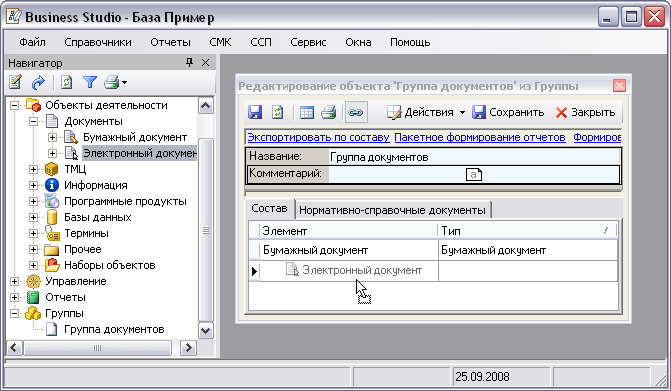Open the Navigator filter funnel icon
671x391 pixels.
tap(90, 82)
